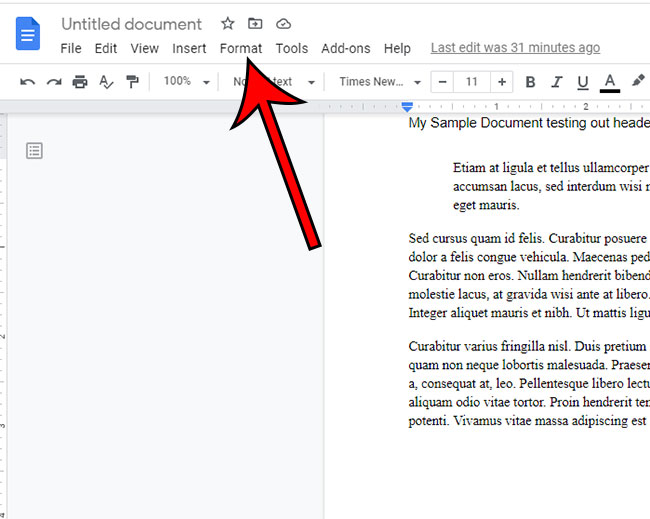Open the 100% zoom dropdown
The height and width of the screenshot is (519, 650).
coord(186,82)
